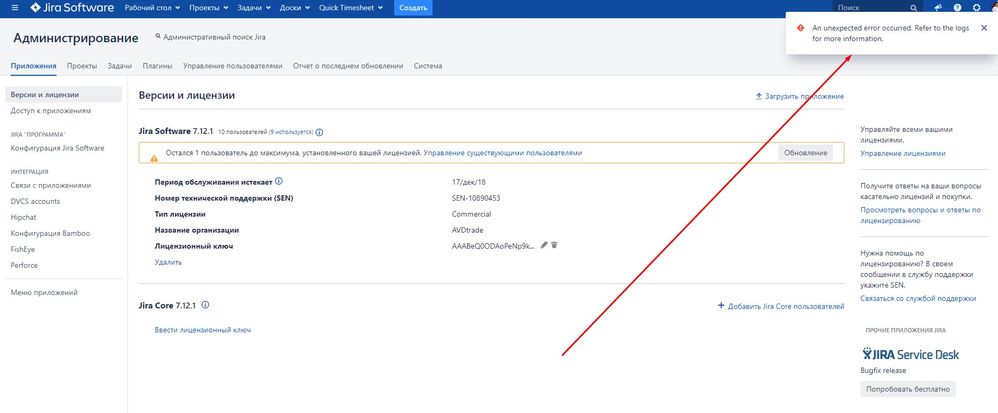Open the settings gear menu
The width and height of the screenshot is (998, 413).
click(x=976, y=8)
